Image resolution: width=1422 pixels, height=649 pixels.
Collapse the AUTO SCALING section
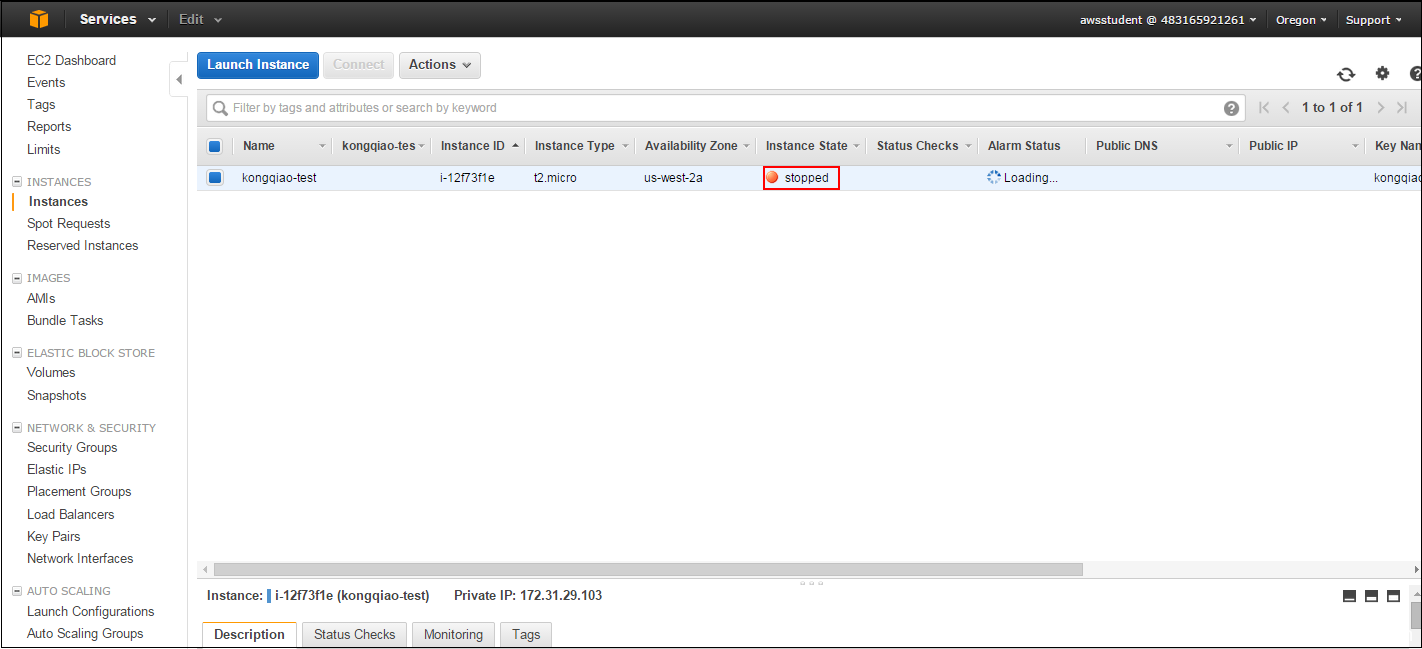coord(17,591)
